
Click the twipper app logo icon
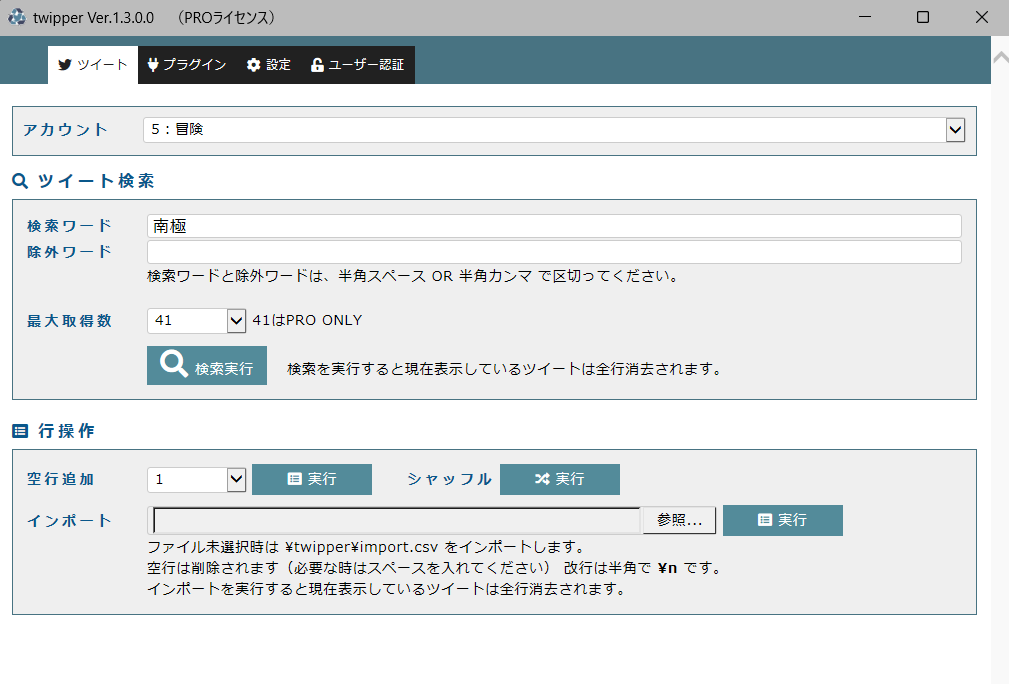point(17,18)
